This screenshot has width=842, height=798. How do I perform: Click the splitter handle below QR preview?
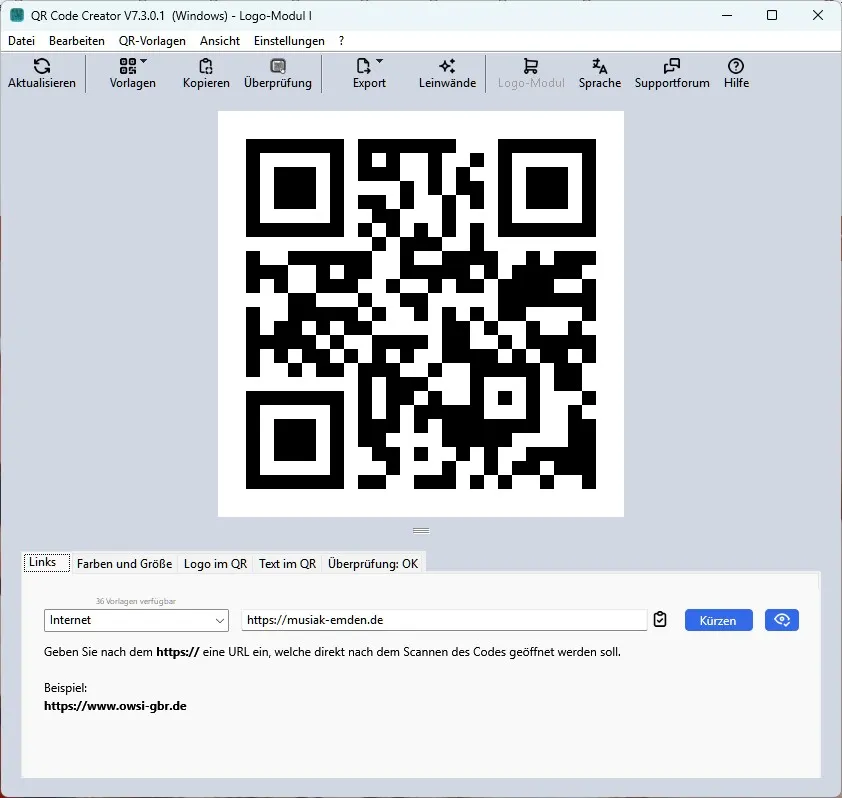421,531
